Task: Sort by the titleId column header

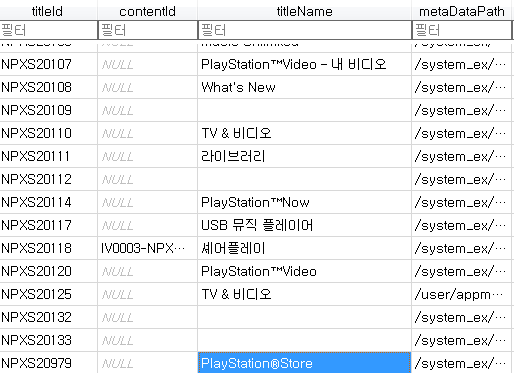Action: [48, 11]
